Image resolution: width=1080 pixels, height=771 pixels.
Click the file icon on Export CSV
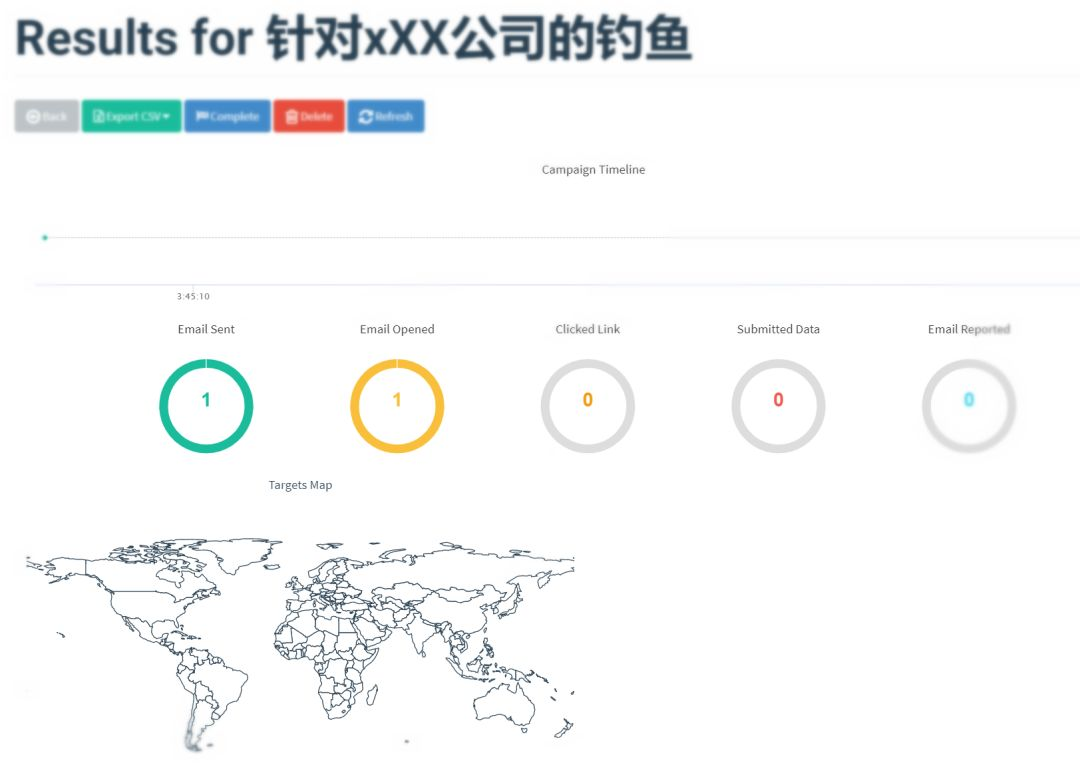click(x=98, y=116)
